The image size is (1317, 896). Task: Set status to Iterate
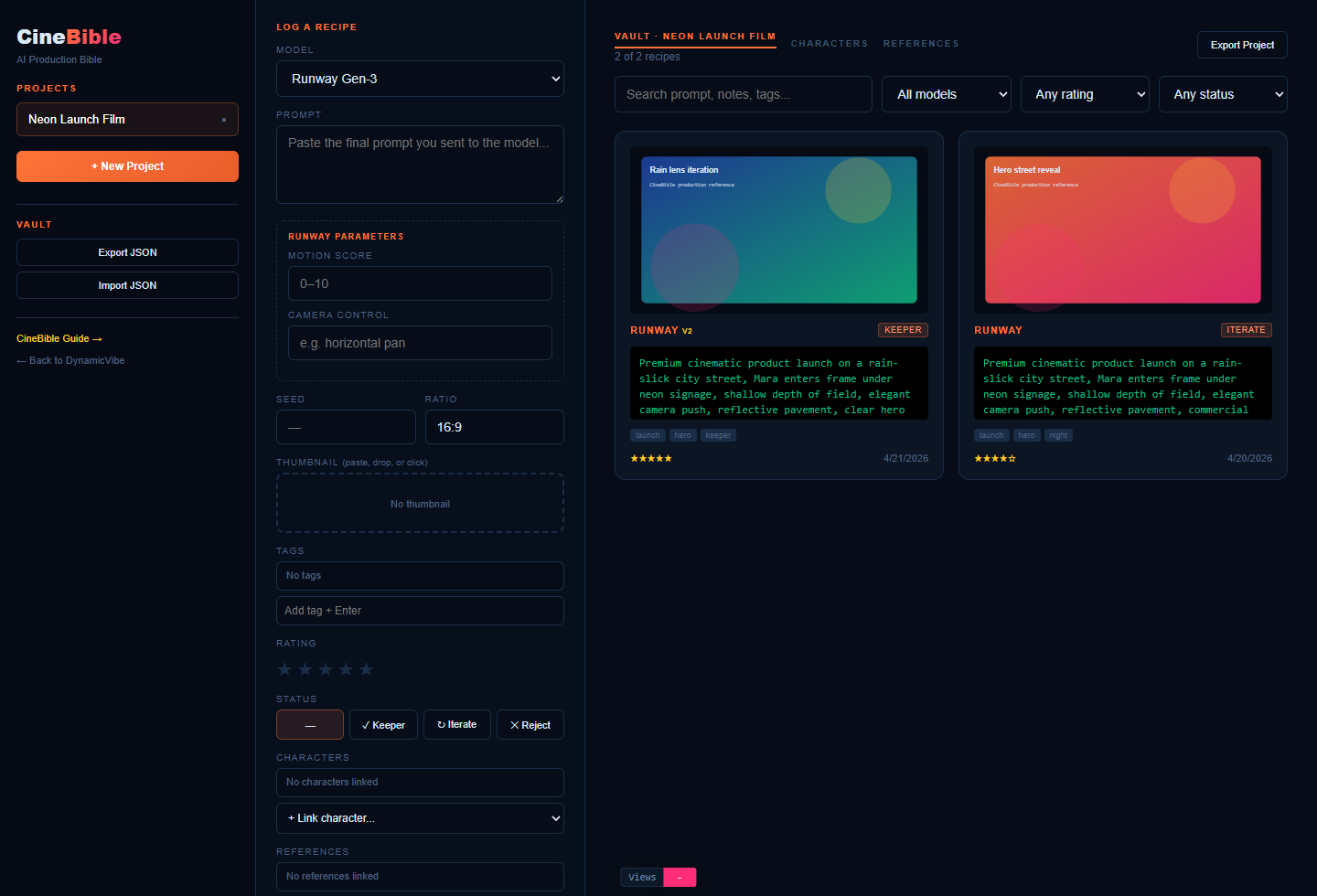click(x=457, y=725)
